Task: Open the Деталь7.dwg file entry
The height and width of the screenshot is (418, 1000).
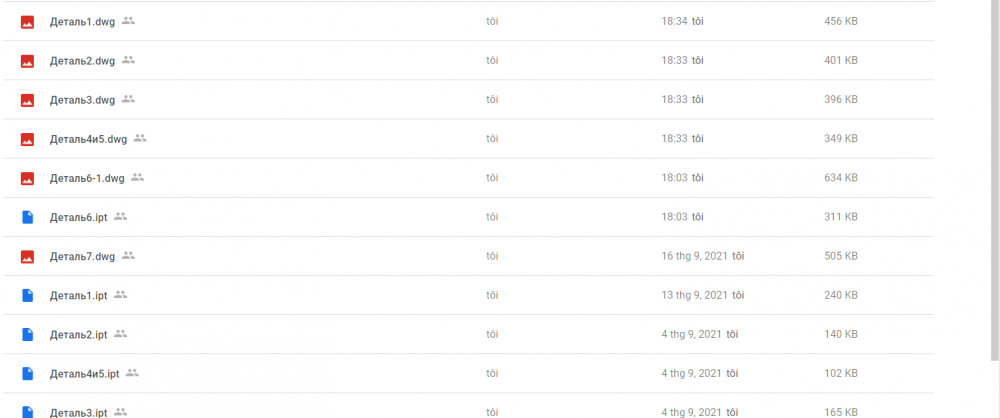Action: click(82, 256)
